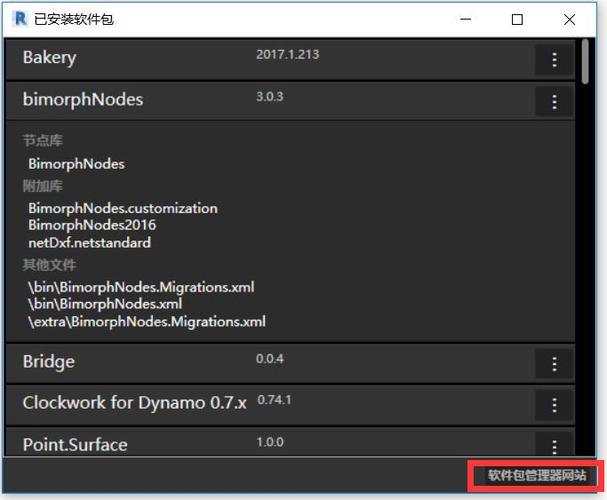The image size is (607, 500).
Task: Click the Revit R icon in title bar
Action: pos(20,19)
